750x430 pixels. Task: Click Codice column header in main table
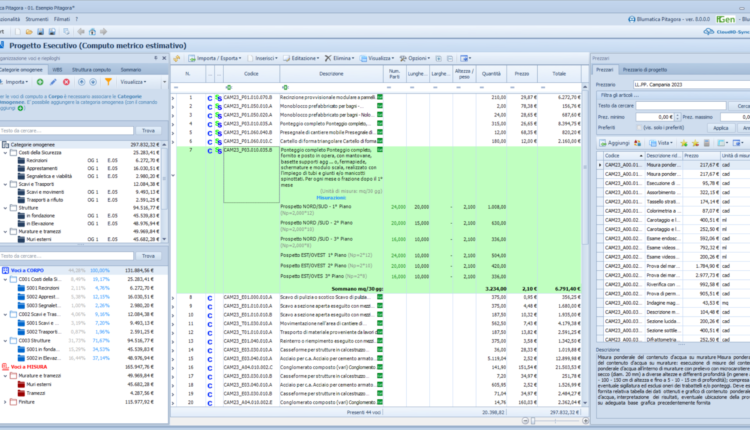click(252, 74)
